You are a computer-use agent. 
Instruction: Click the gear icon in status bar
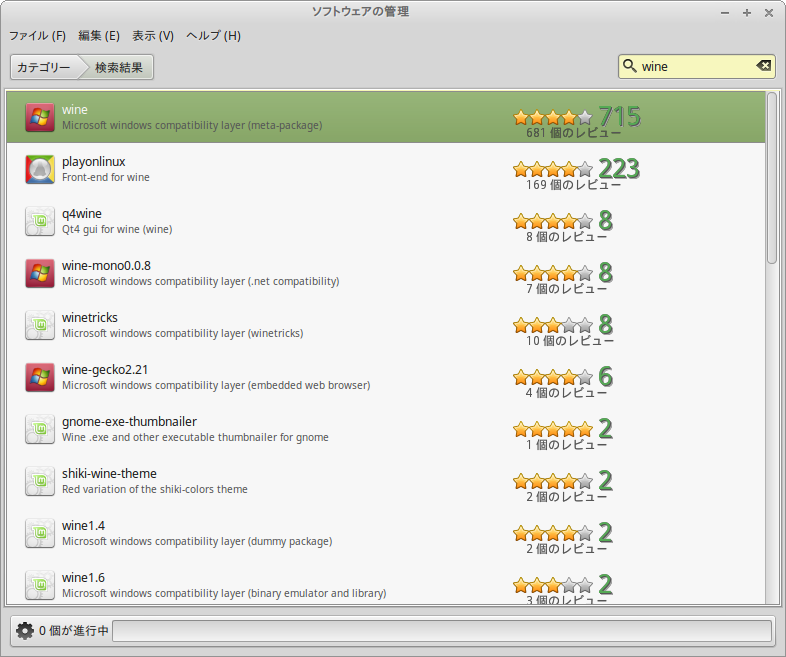coord(25,630)
